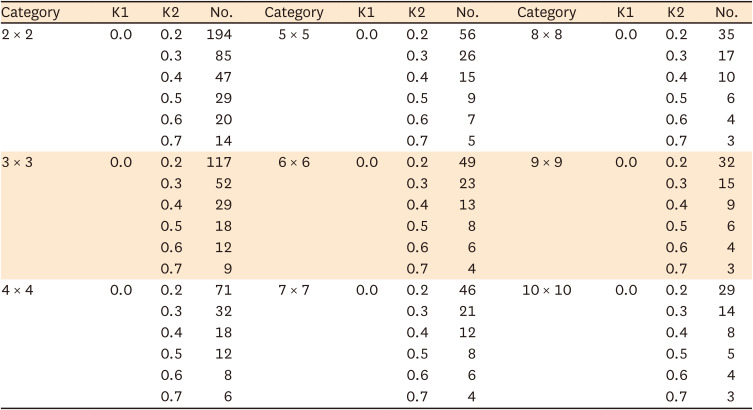Select the cell containing 49

tap(467, 162)
